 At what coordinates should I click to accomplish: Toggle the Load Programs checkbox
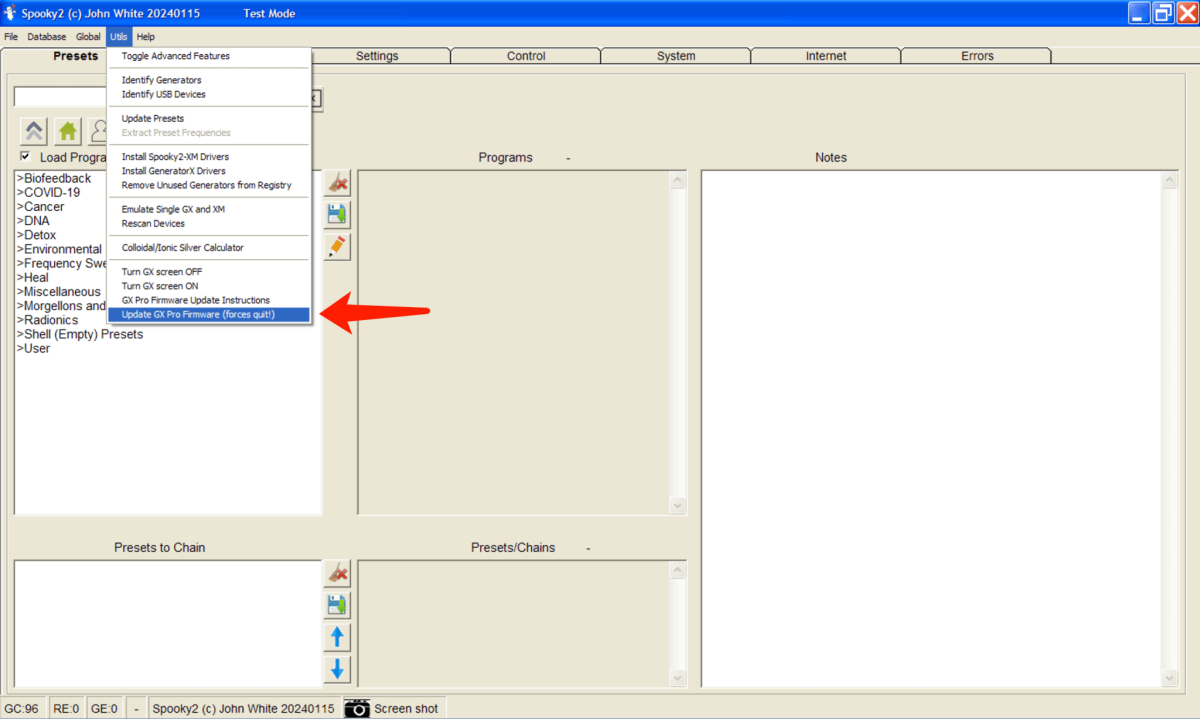pos(25,156)
